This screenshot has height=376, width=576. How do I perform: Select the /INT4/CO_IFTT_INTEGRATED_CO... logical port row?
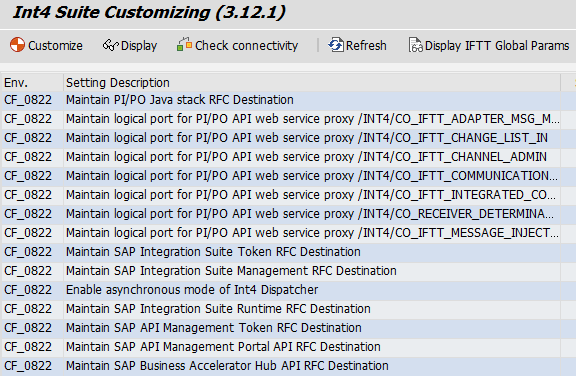coord(312,195)
